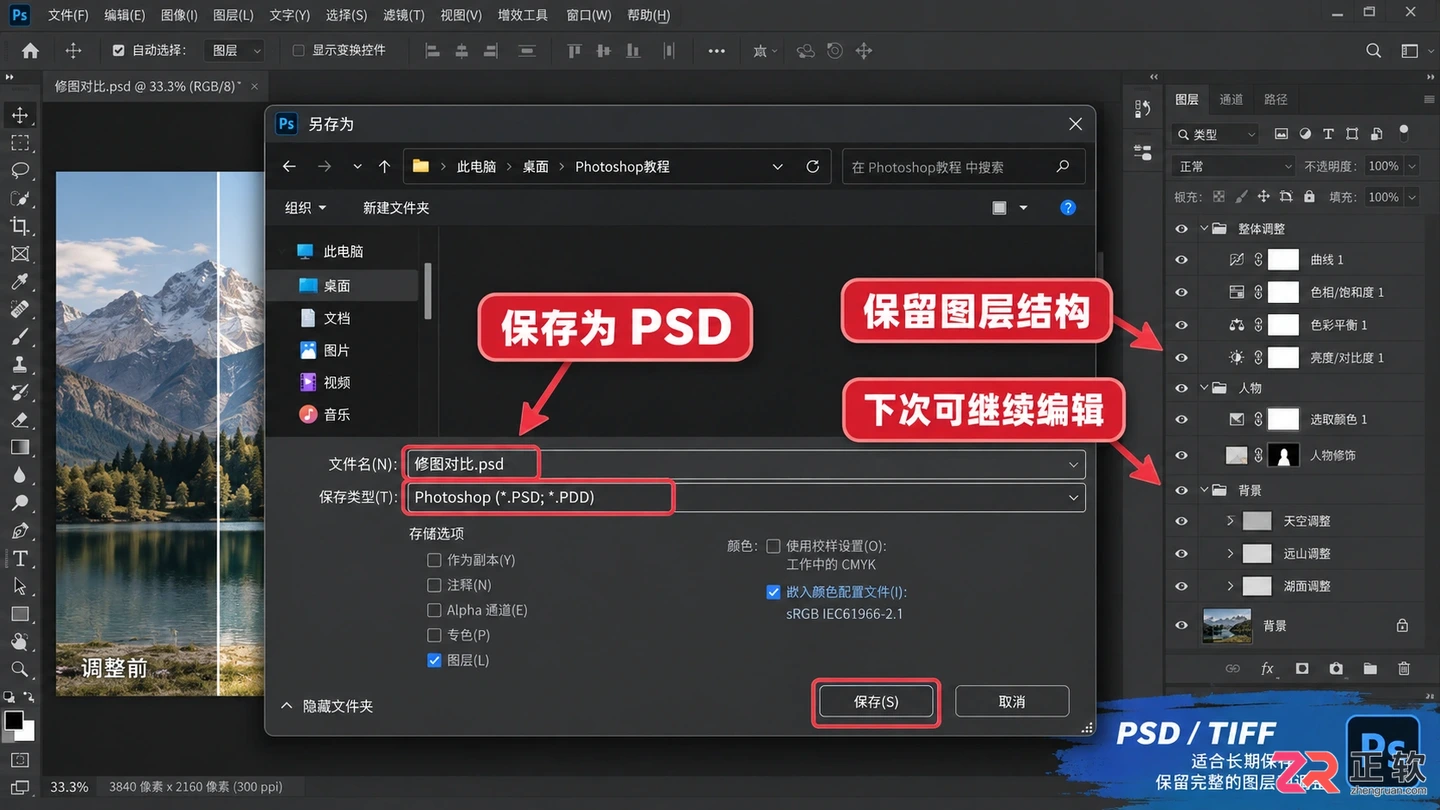The image size is (1440, 810).
Task: Open the 文件名 dropdown arrow
Action: (1073, 465)
